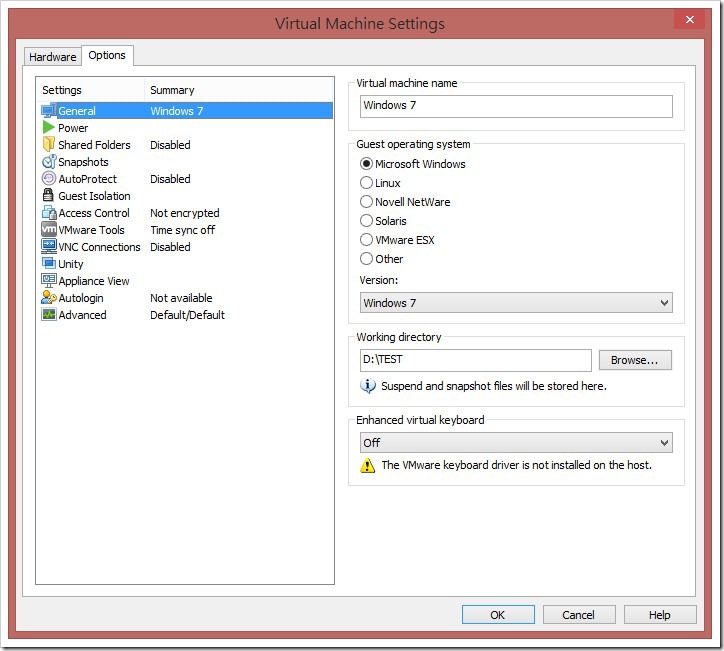724x651 pixels.
Task: Click the 'Not available' summary text
Action: [x=181, y=298]
